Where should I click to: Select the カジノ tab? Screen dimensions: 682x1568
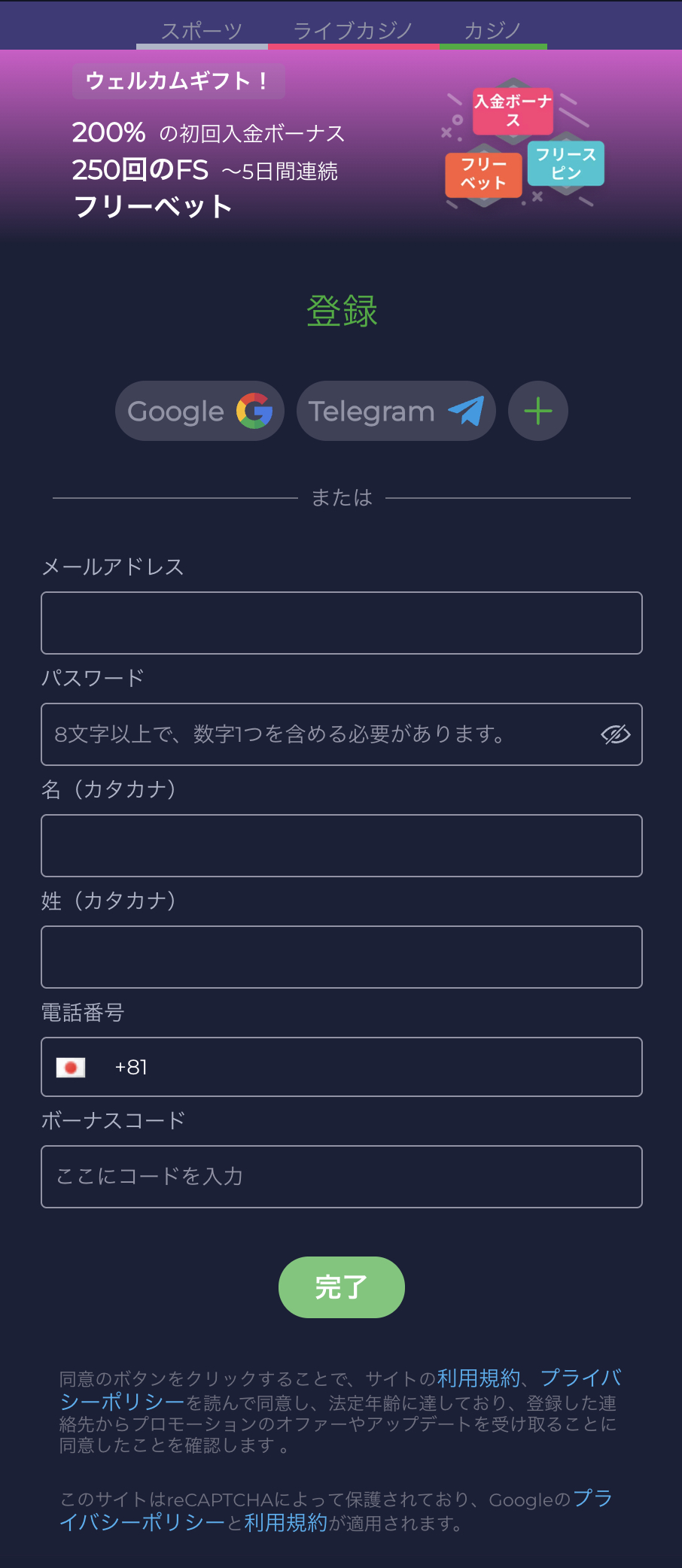coord(493,31)
